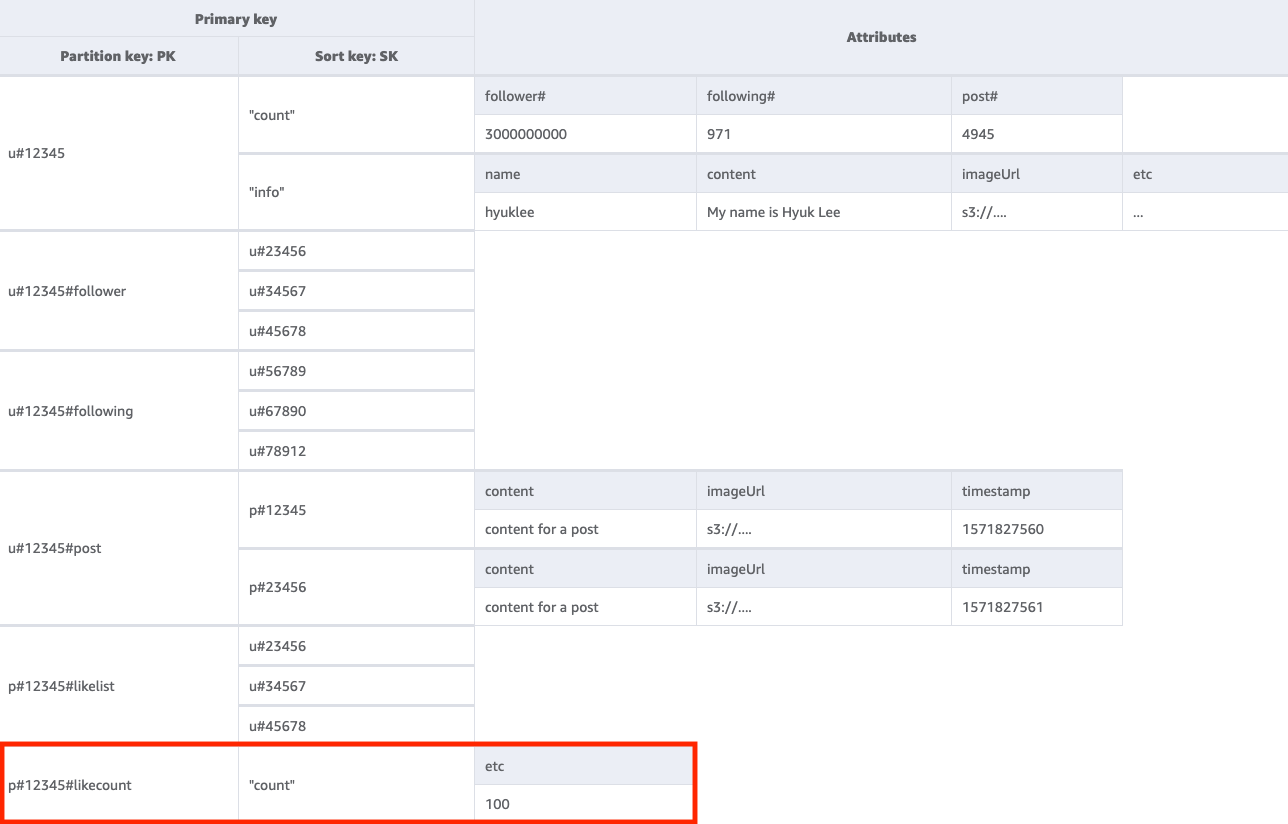Select the timestamp value 1571827560
The height and width of the screenshot is (824, 1288).
[1002, 529]
